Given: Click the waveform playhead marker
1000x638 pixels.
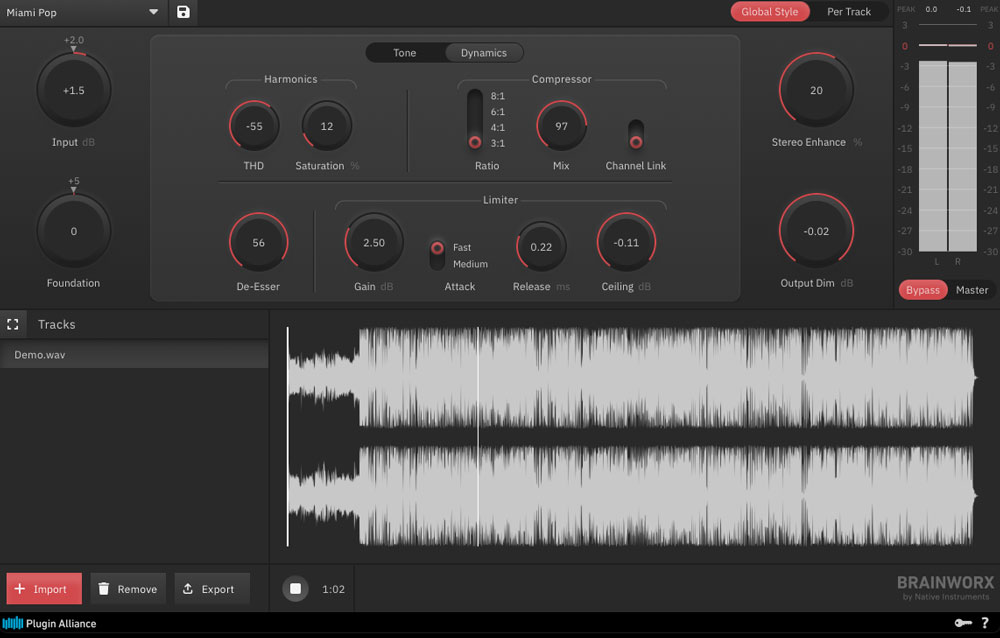Looking at the screenshot, I should pyautogui.click(x=478, y=437).
